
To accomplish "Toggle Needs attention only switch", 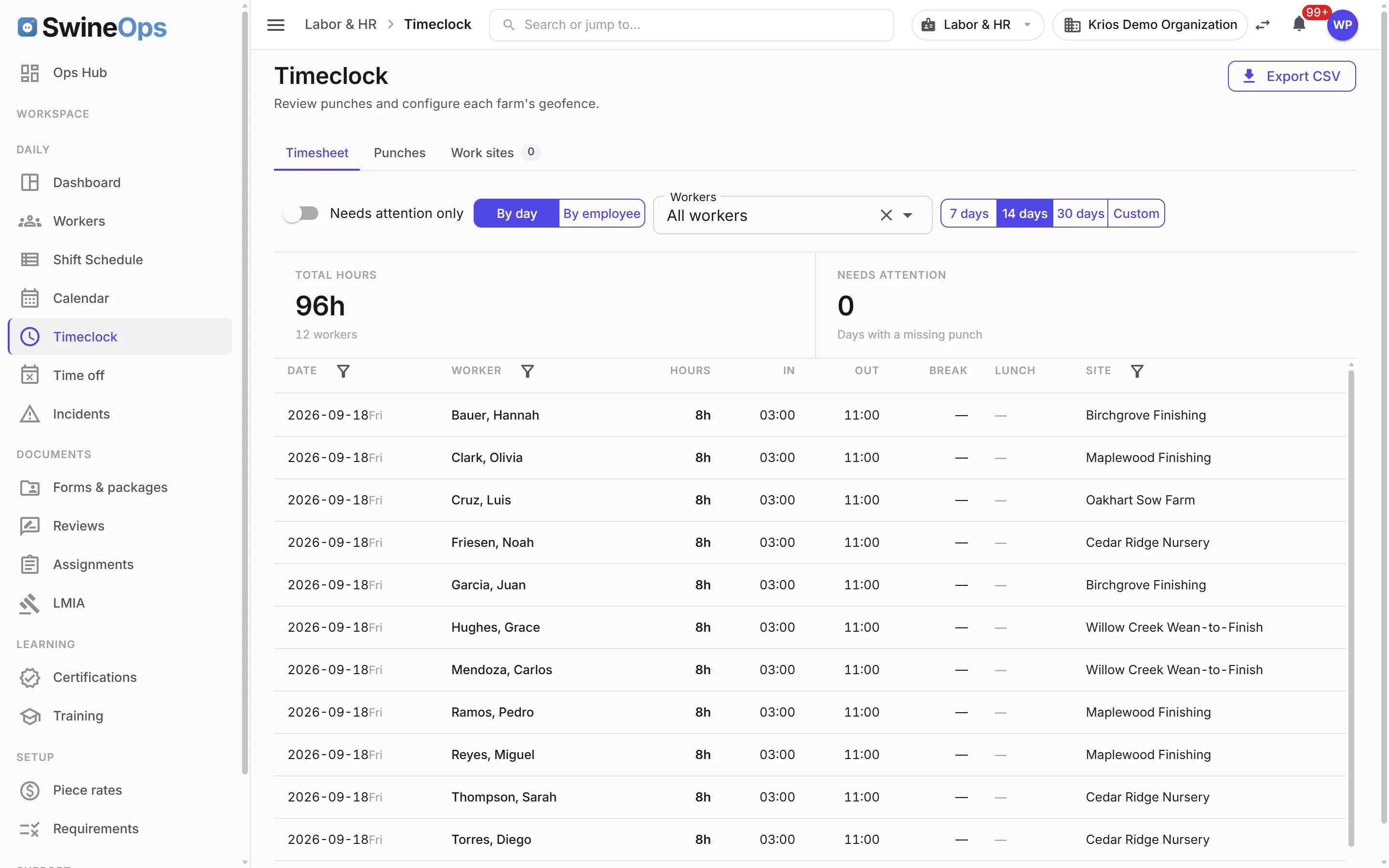I will [x=300, y=214].
